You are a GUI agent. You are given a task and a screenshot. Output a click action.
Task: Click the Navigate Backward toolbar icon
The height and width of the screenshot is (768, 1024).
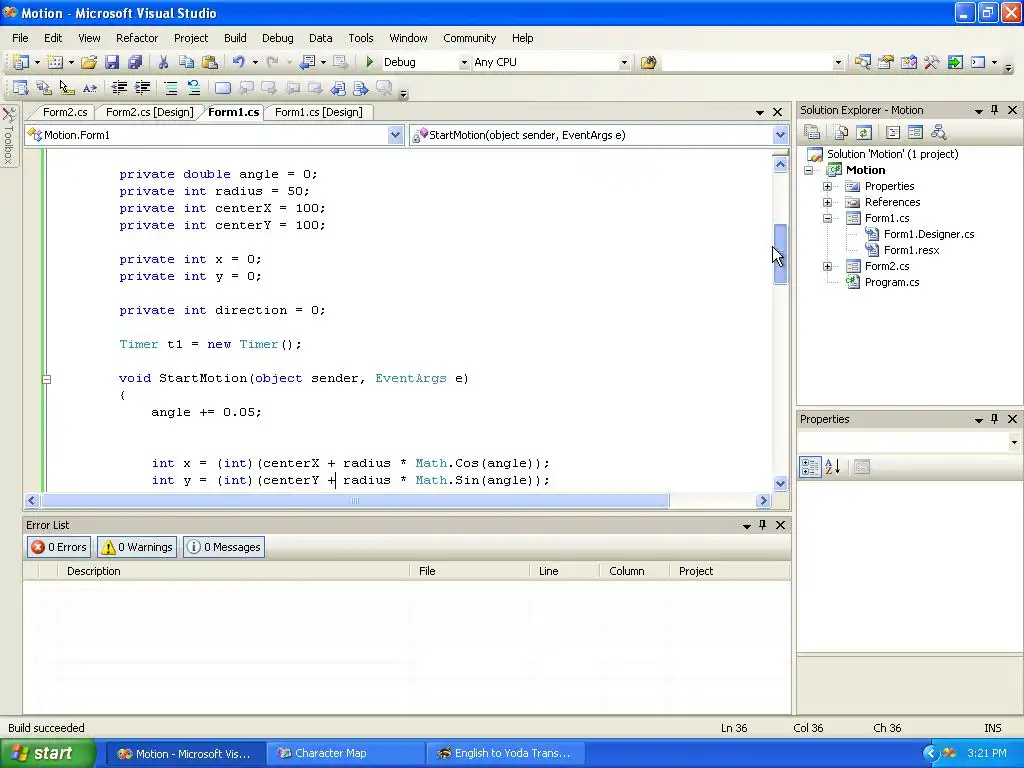pos(307,62)
